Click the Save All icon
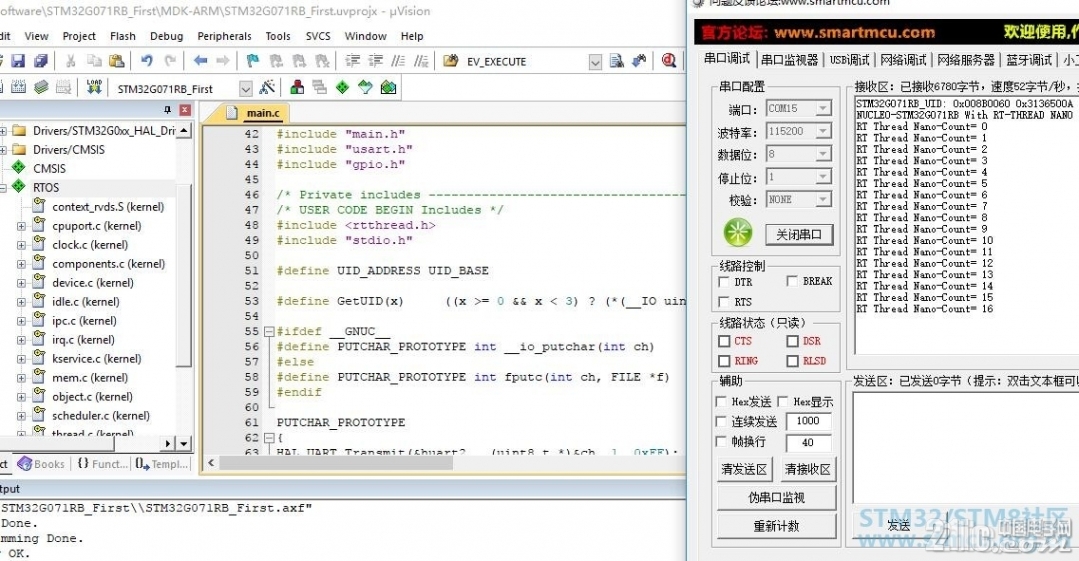 click(41, 61)
